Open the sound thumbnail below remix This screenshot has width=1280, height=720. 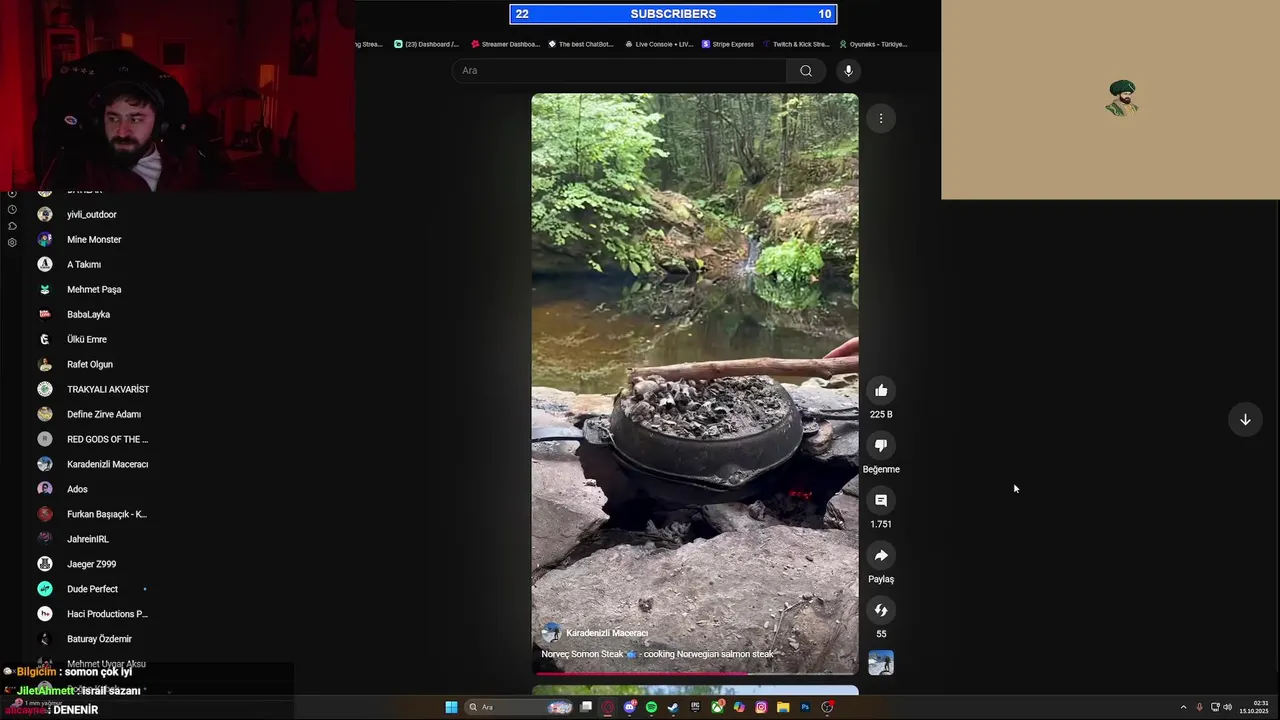[881, 662]
